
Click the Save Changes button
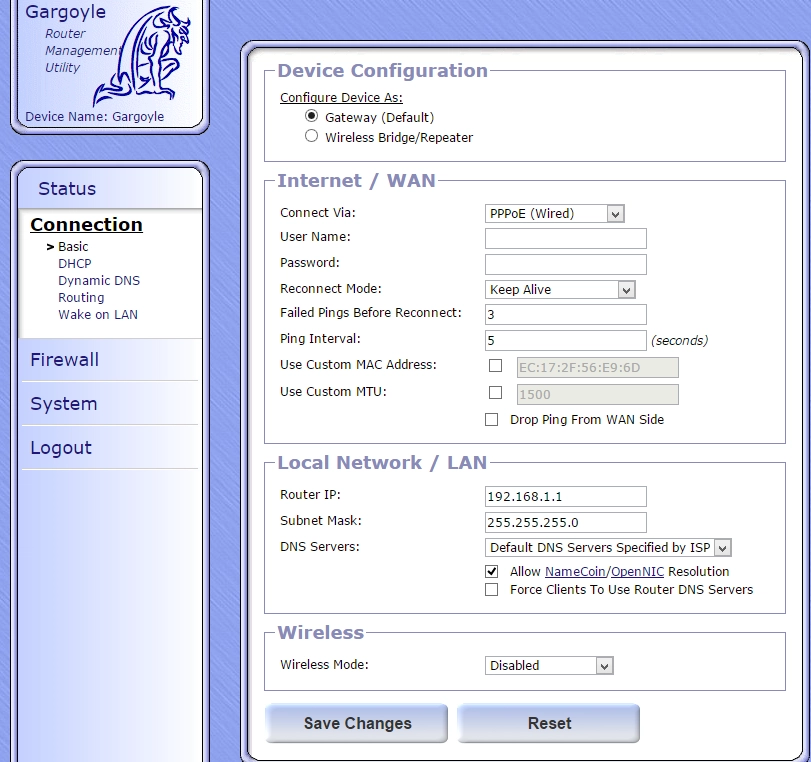click(x=356, y=723)
